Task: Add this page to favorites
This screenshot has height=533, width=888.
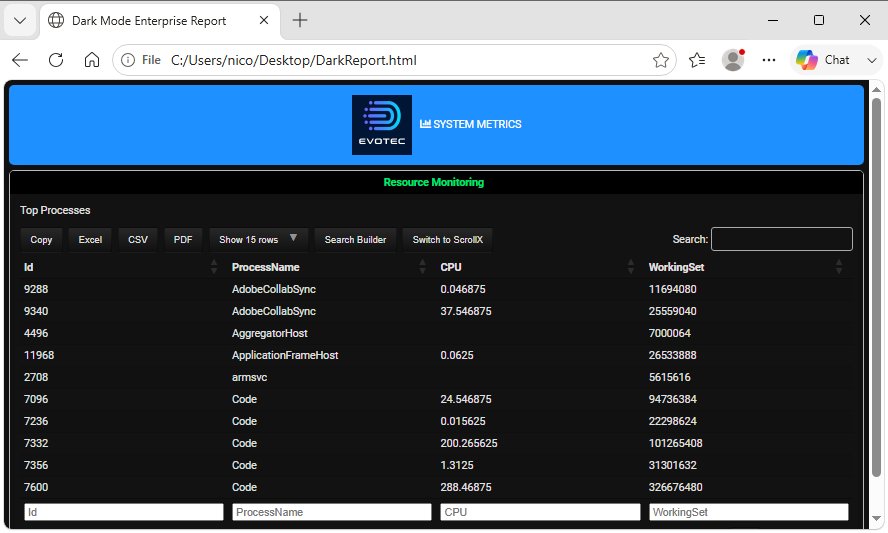Action: pos(660,60)
